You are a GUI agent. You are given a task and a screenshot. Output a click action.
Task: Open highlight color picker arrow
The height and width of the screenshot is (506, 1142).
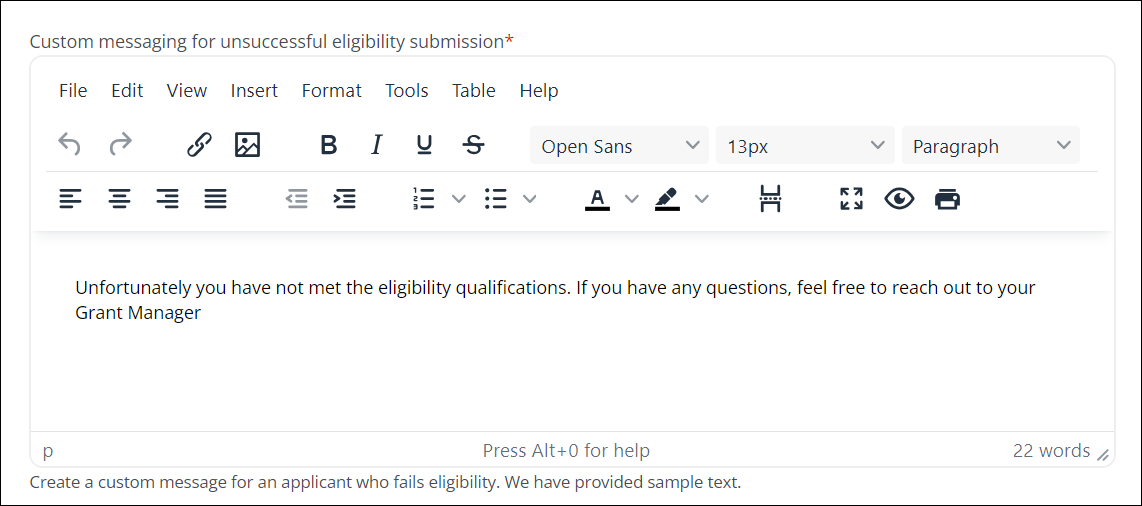(x=701, y=198)
